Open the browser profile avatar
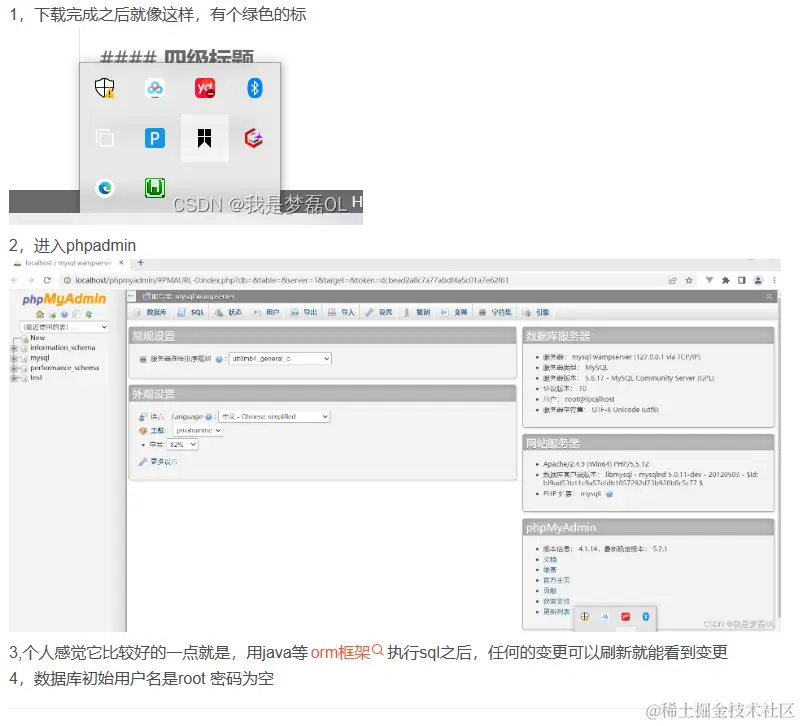801x726 pixels. [758, 280]
